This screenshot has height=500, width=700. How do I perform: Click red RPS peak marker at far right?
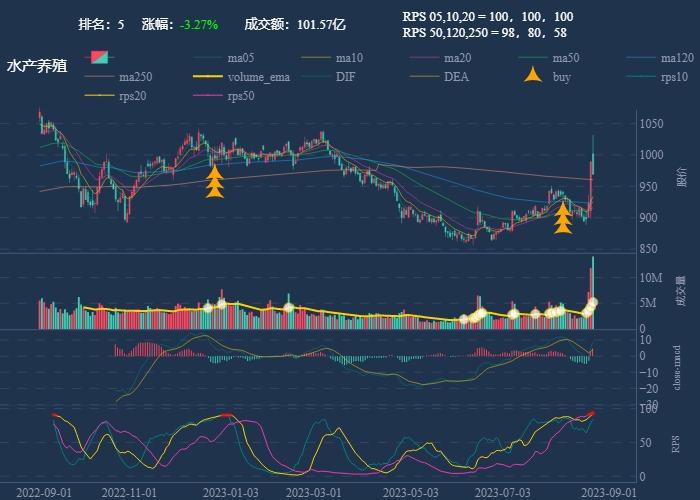tap(592, 413)
